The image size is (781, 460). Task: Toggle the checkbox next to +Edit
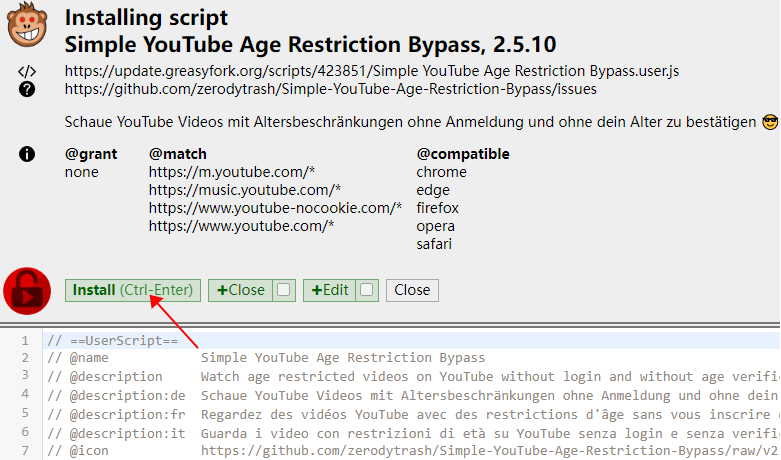tap(367, 290)
